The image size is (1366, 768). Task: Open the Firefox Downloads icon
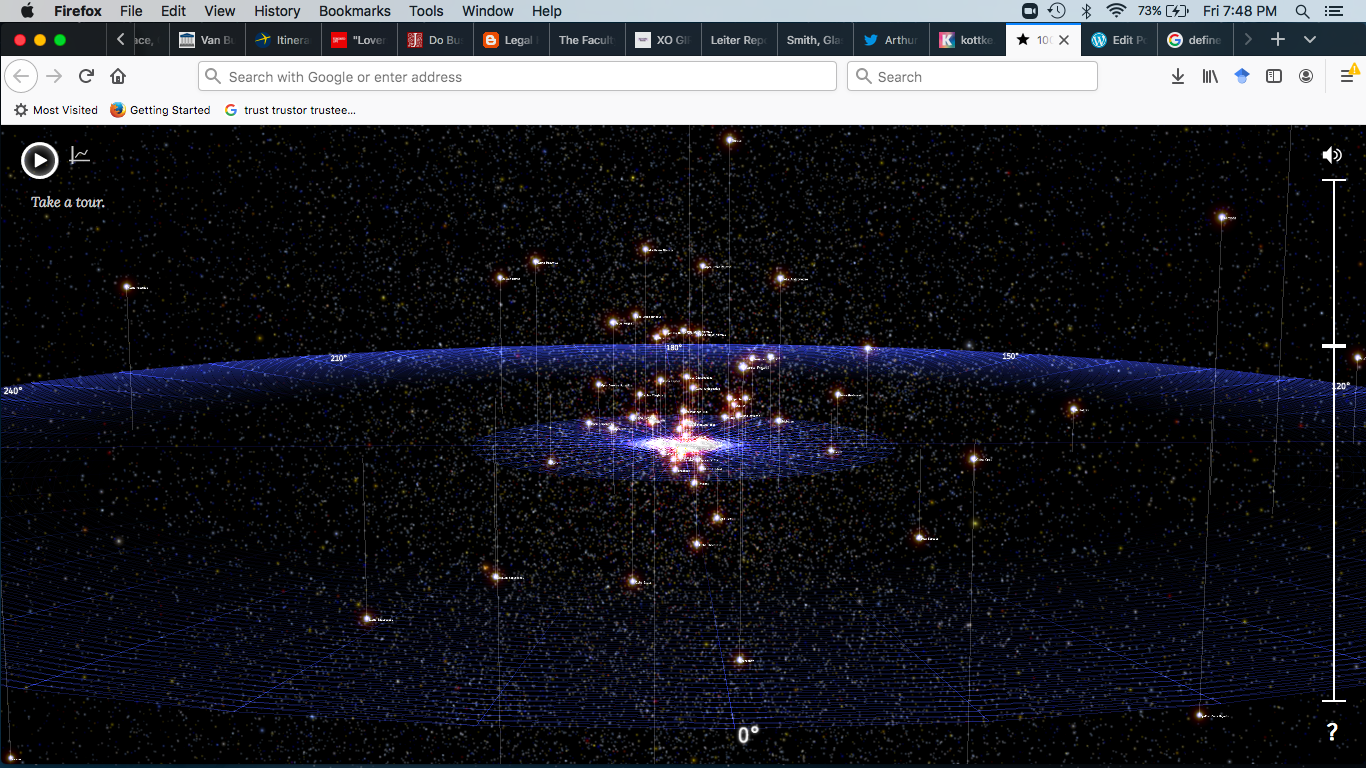1178,75
